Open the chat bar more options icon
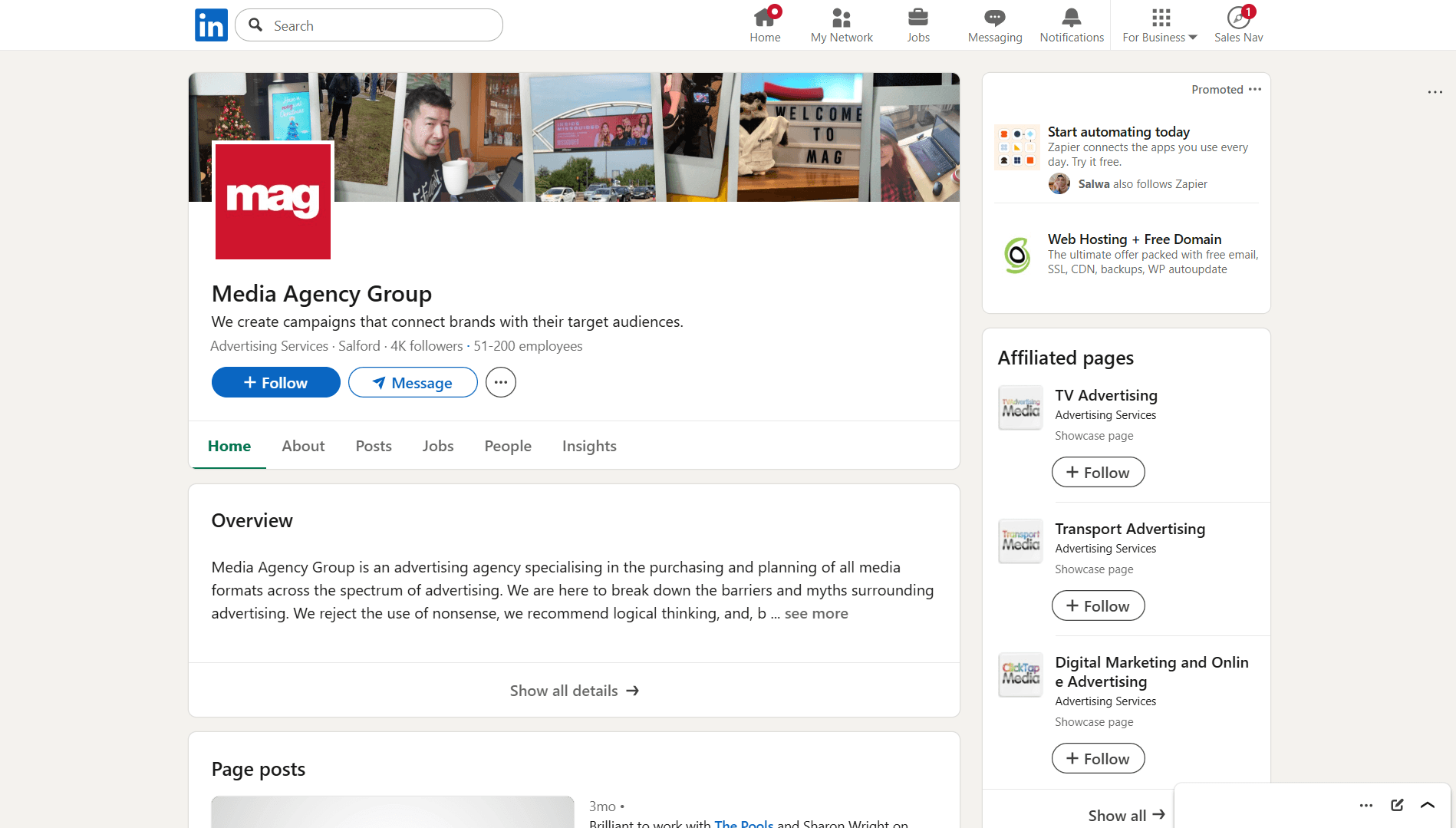 click(x=1366, y=805)
